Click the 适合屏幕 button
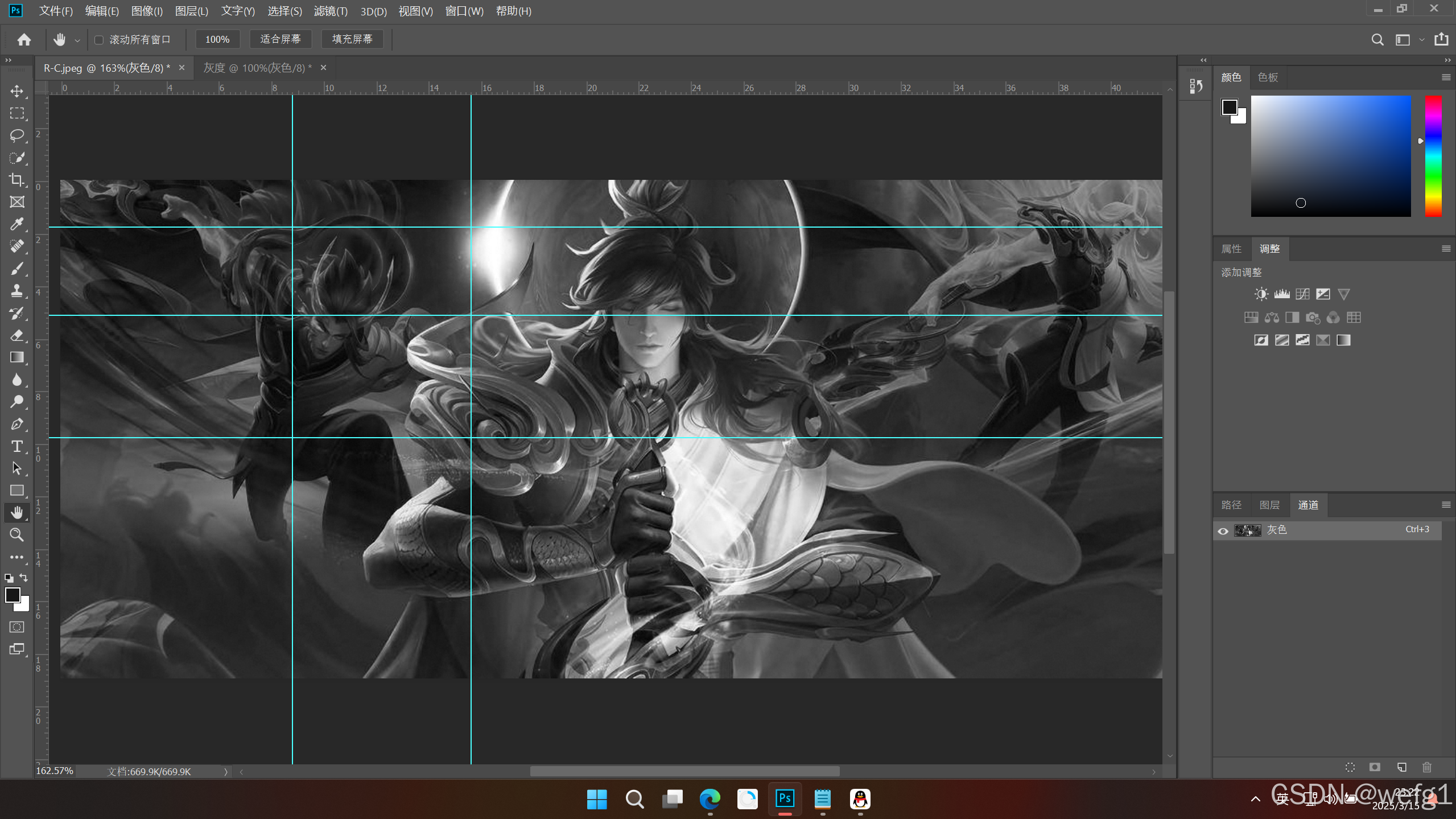The image size is (1456, 819). point(280,39)
